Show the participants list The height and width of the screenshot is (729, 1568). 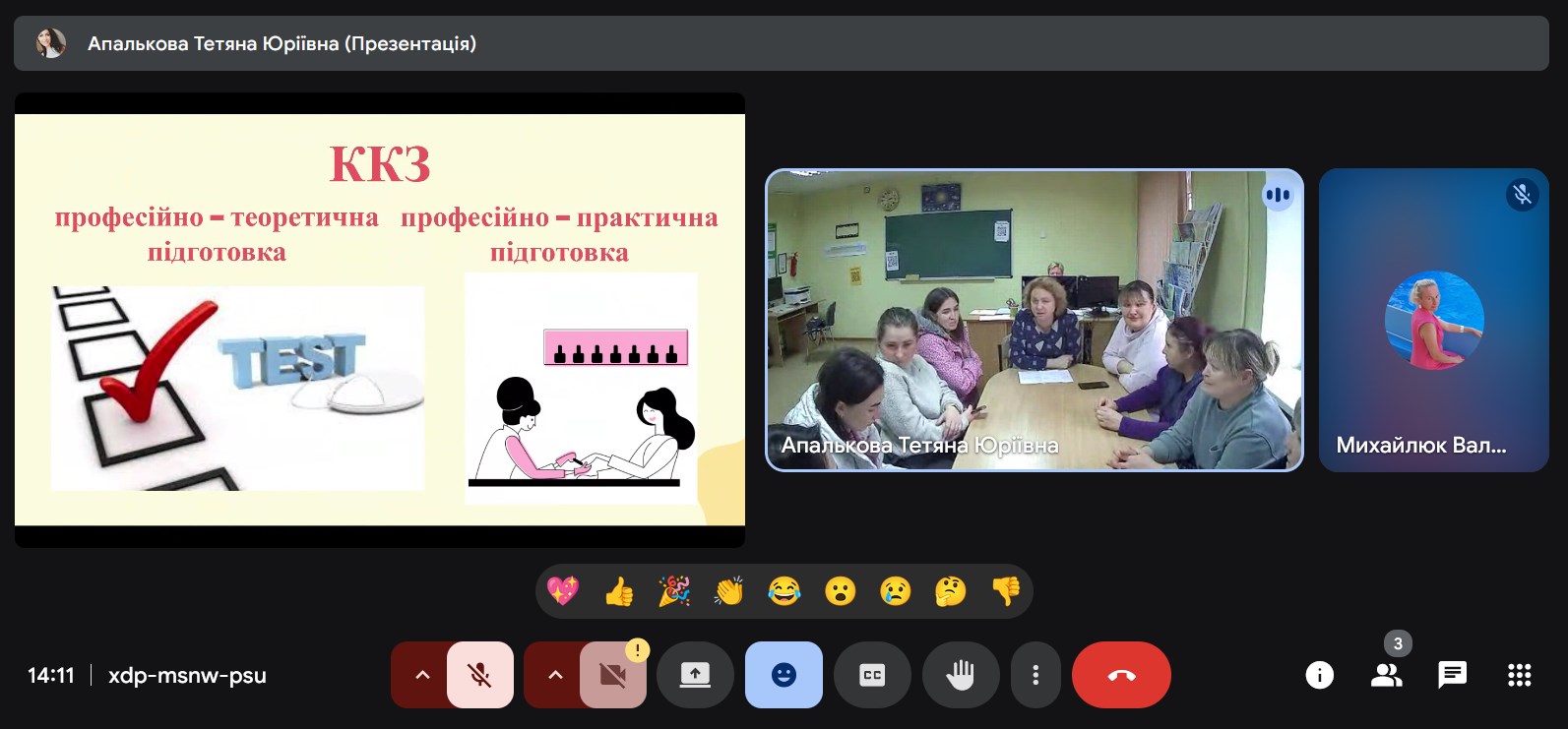pyautogui.click(x=1386, y=675)
